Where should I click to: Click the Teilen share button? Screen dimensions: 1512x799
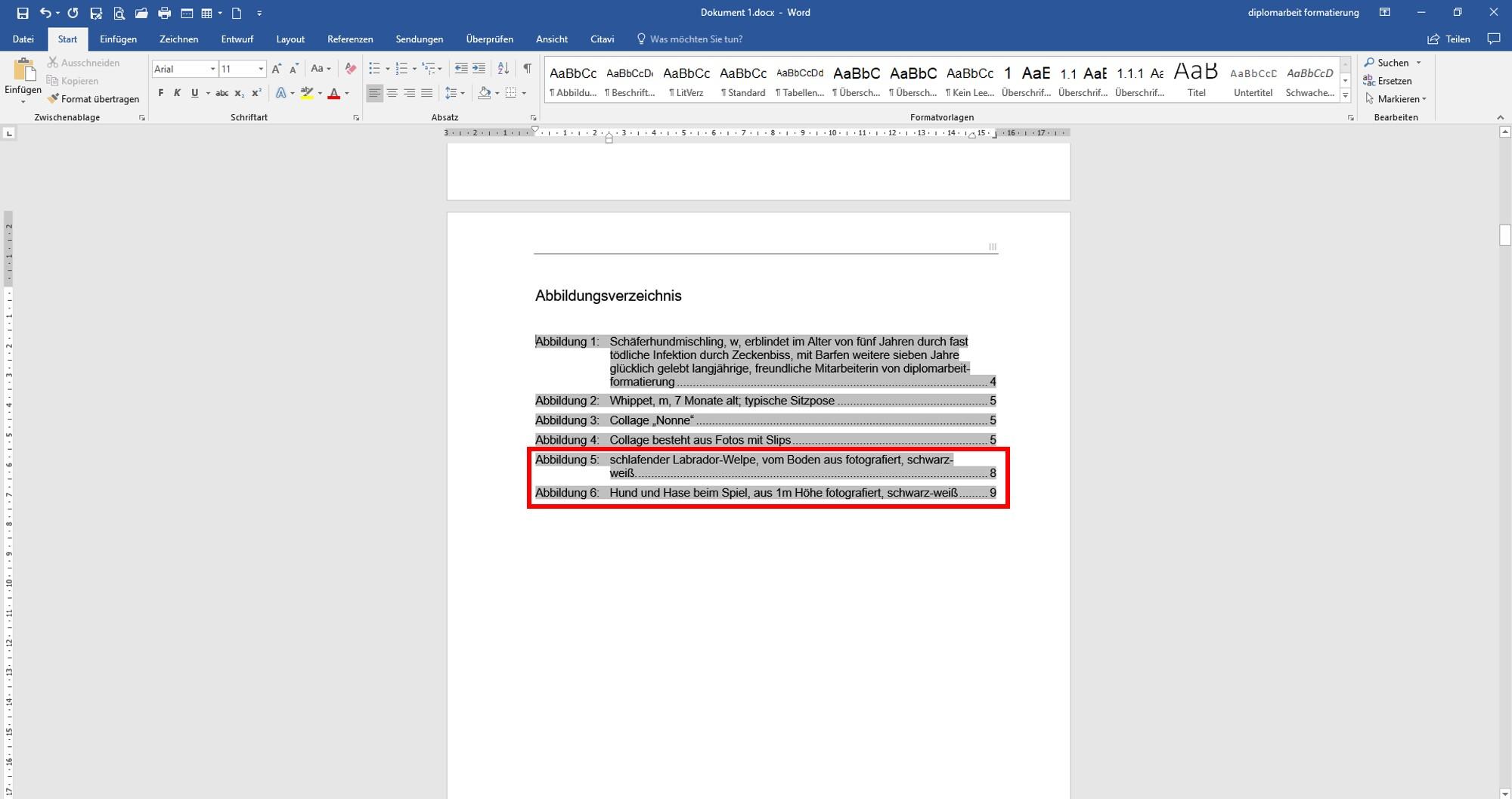tap(1448, 39)
